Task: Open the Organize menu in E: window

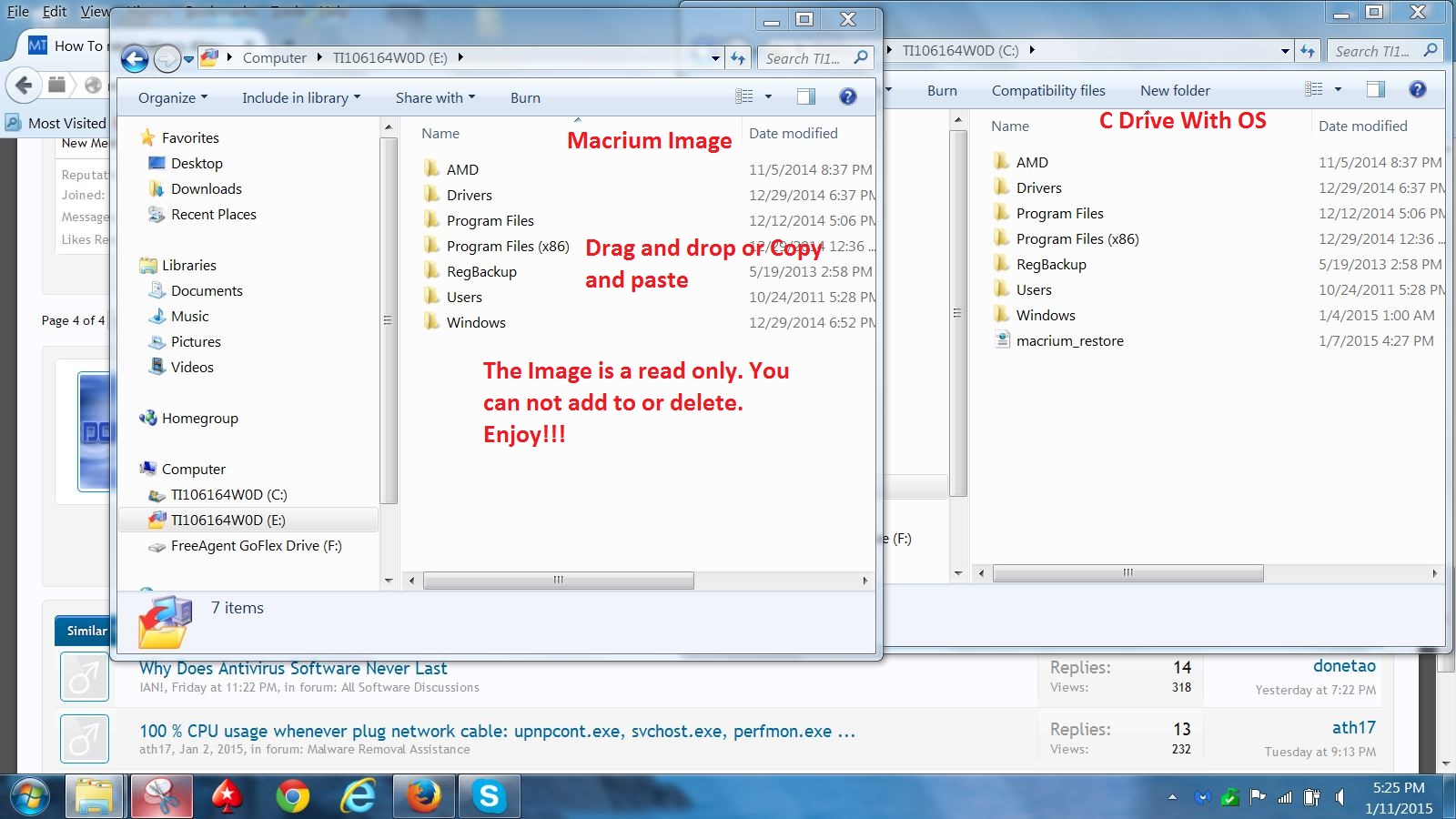Action: coord(173,97)
